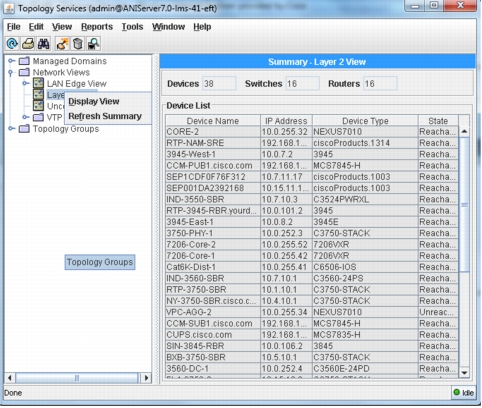
Task: Click the Switches count field
Action: [x=303, y=83]
